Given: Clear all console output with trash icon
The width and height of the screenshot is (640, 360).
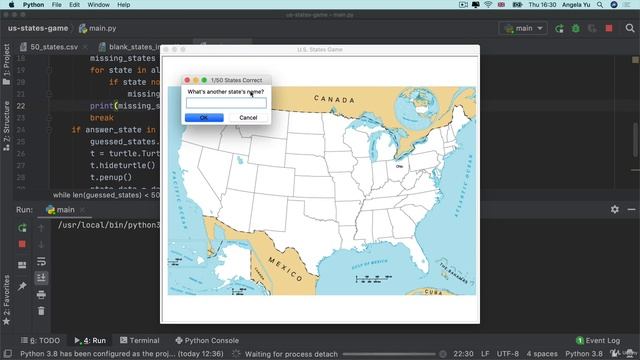Looking at the screenshot, I should [x=41, y=311].
